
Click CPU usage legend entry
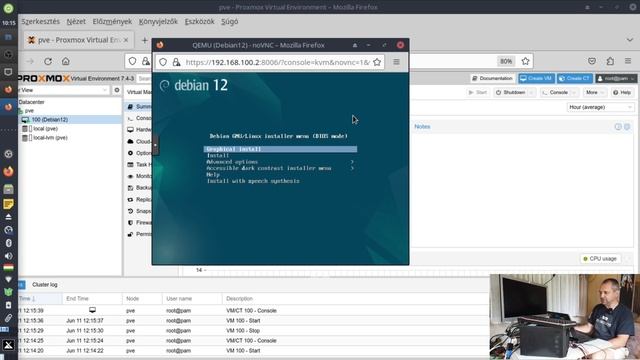click(x=600, y=259)
